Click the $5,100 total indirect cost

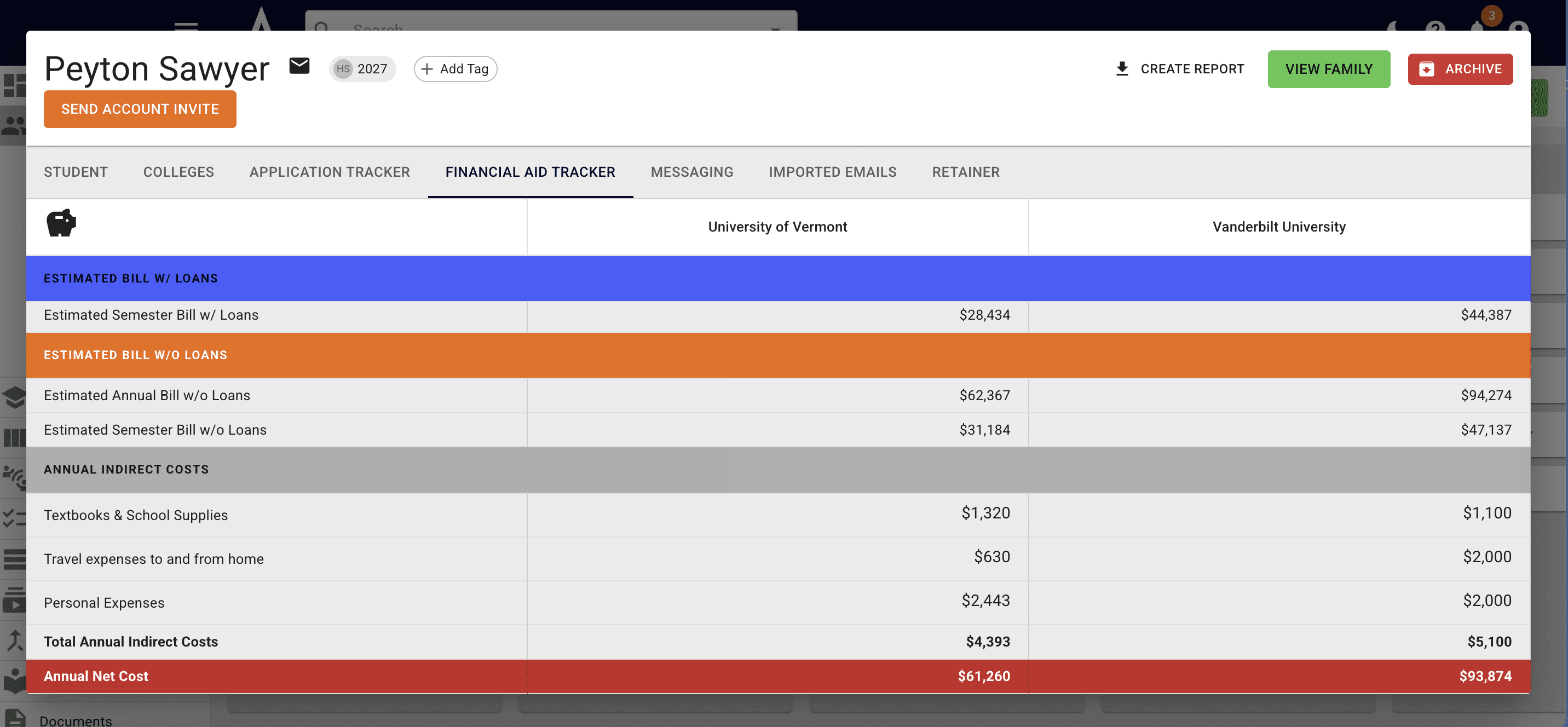tap(1490, 642)
